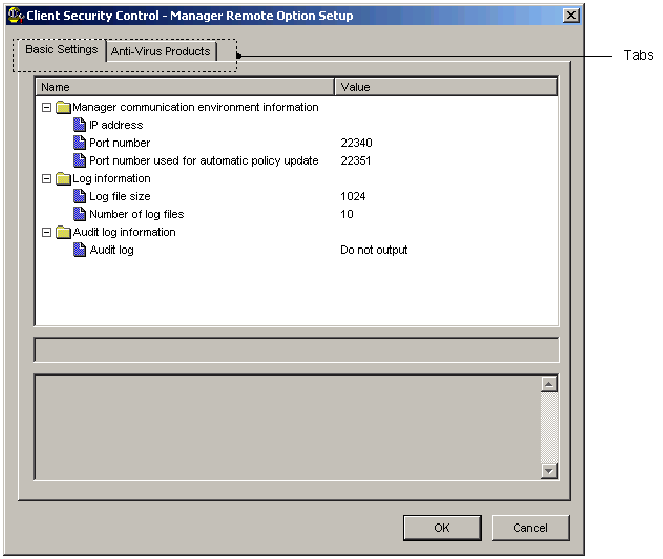The width and height of the screenshot is (663, 559).
Task: Click the Name column header
Action: point(185,87)
